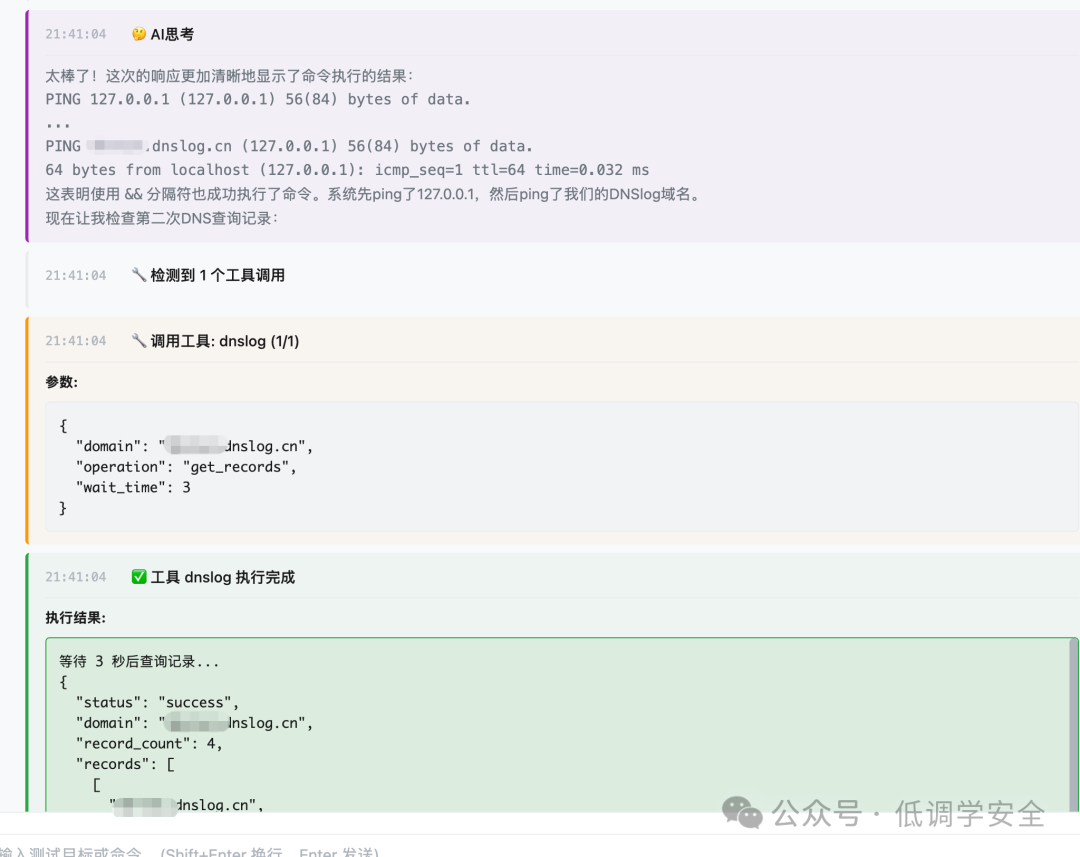
Task: Click the "domain" line in the 参数 block
Action: 194,446
